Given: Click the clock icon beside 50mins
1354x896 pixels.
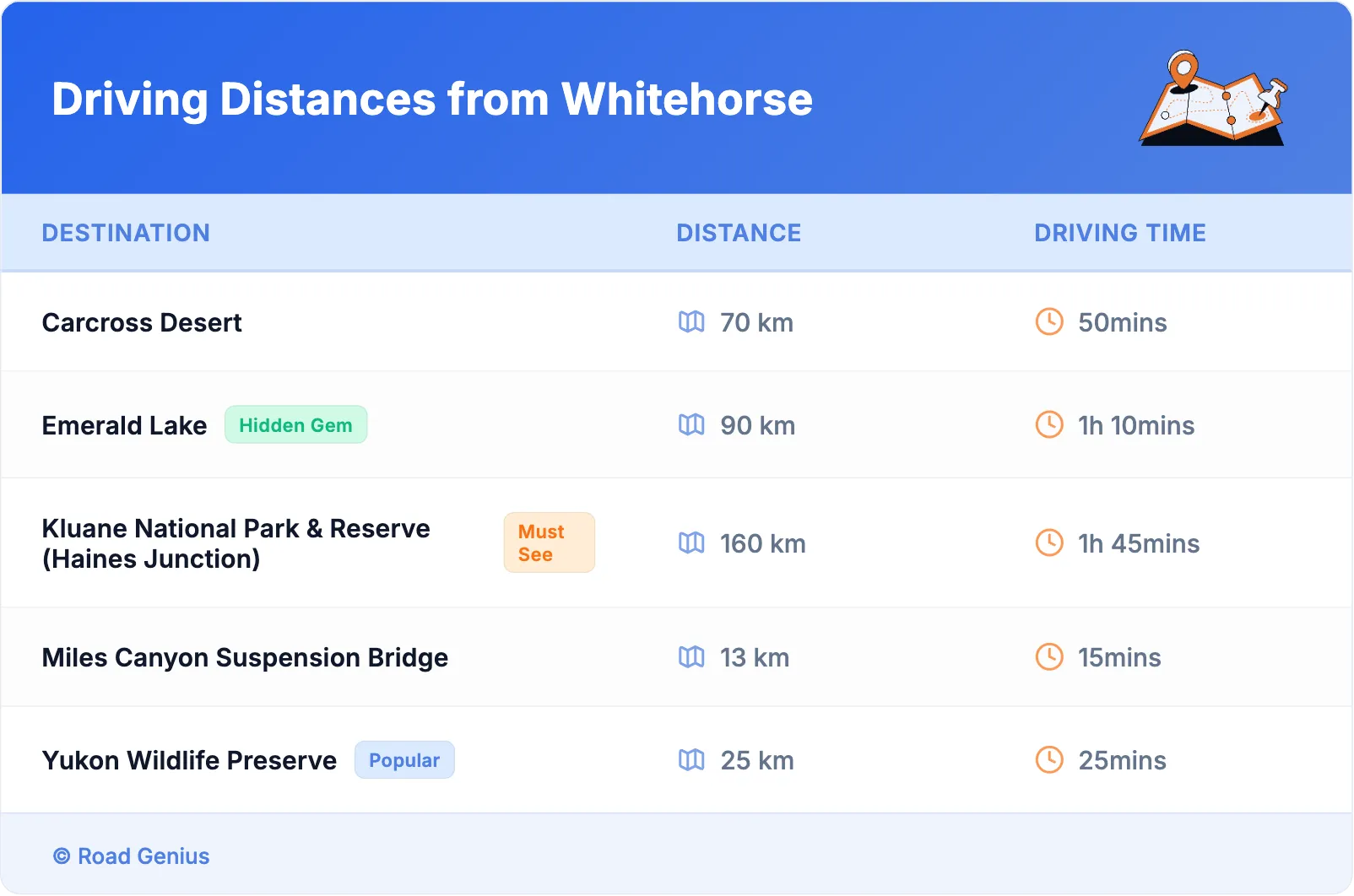Looking at the screenshot, I should coord(1049,321).
